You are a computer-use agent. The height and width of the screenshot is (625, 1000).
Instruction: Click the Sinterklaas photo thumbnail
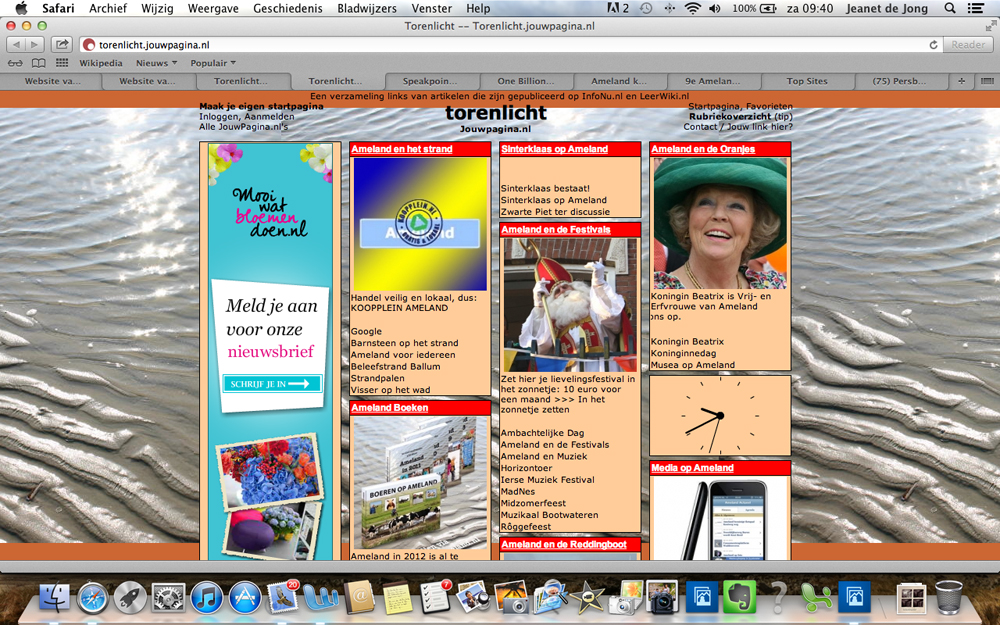570,305
